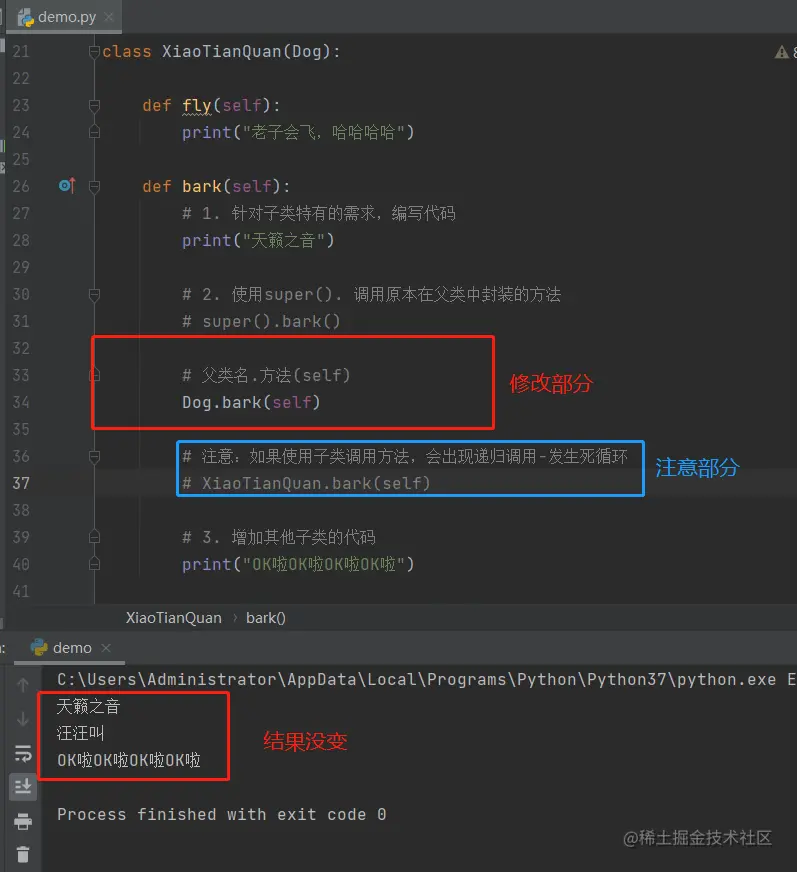Close the demo run tab
The height and width of the screenshot is (872, 797).
[106, 648]
